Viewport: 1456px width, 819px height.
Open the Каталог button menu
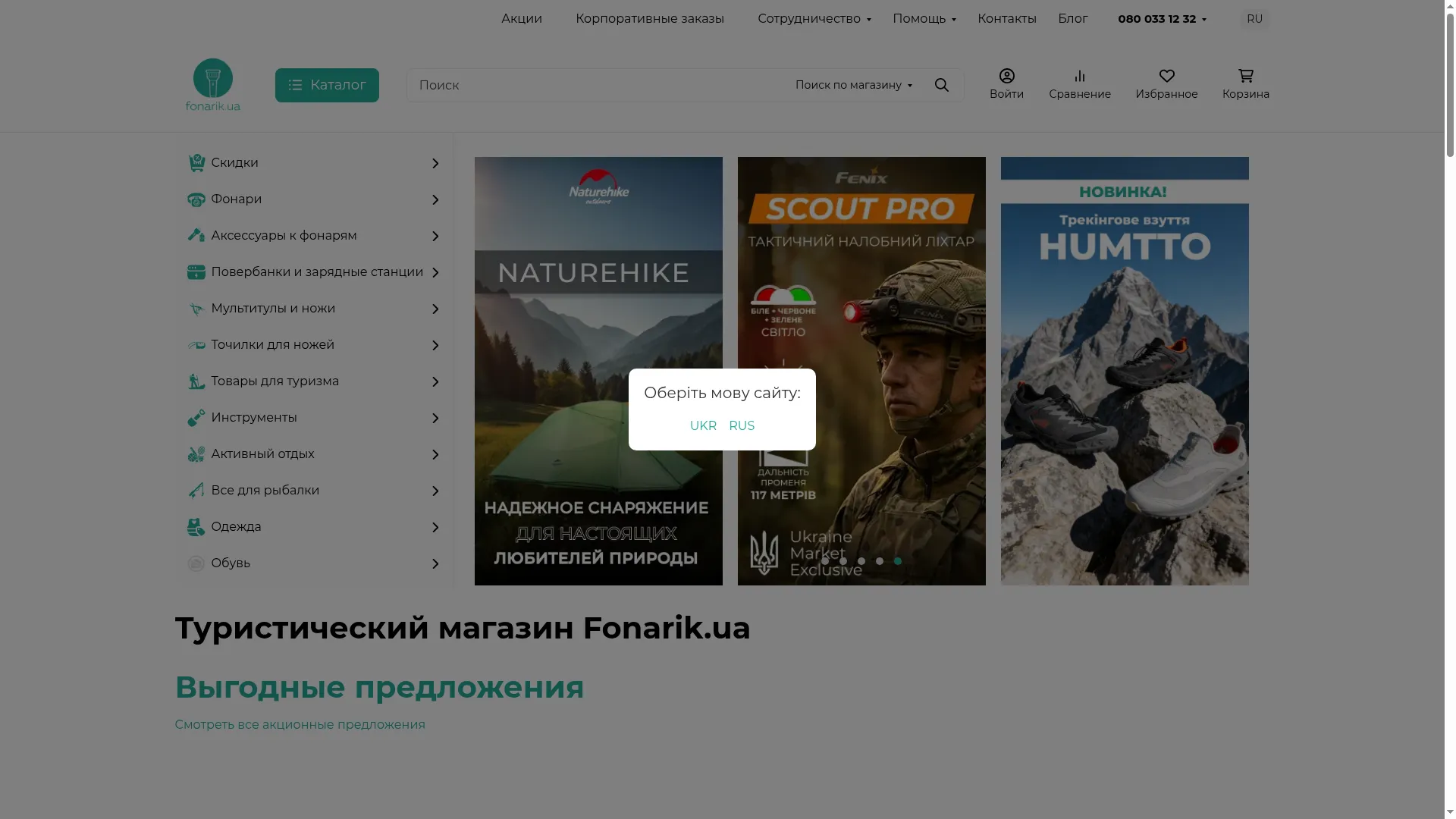coord(327,85)
